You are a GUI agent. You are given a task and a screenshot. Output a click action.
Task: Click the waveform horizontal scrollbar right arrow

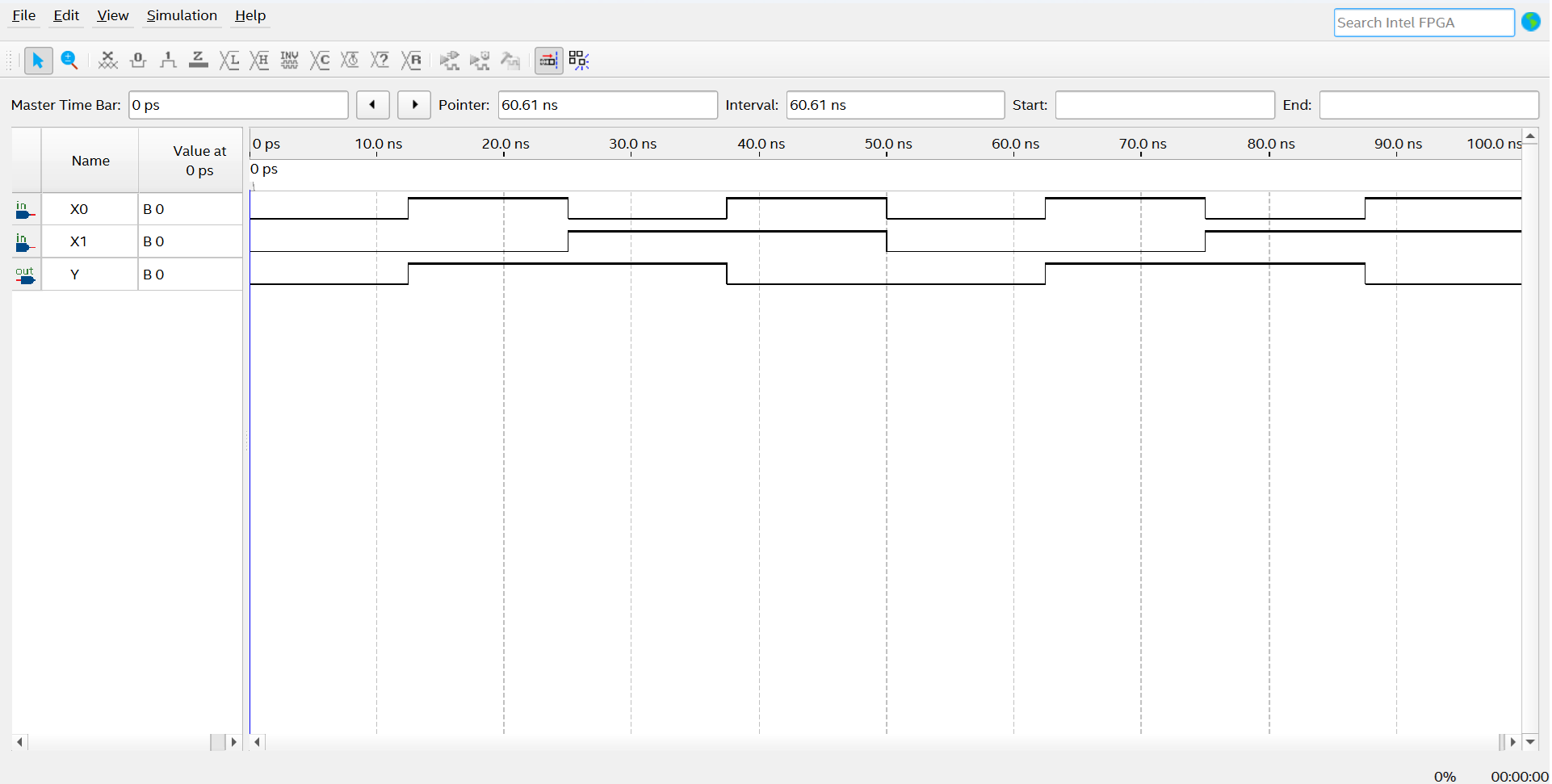(1512, 742)
